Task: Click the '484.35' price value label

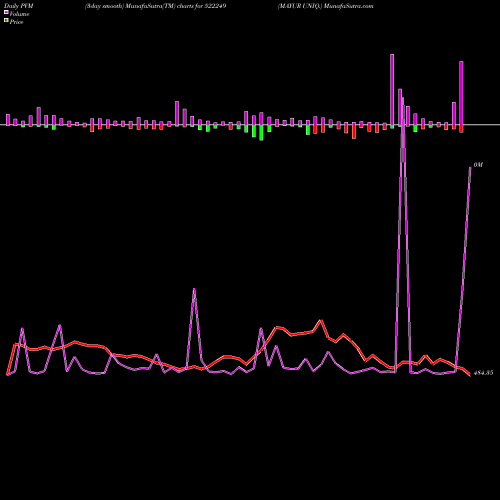Action: click(x=483, y=373)
